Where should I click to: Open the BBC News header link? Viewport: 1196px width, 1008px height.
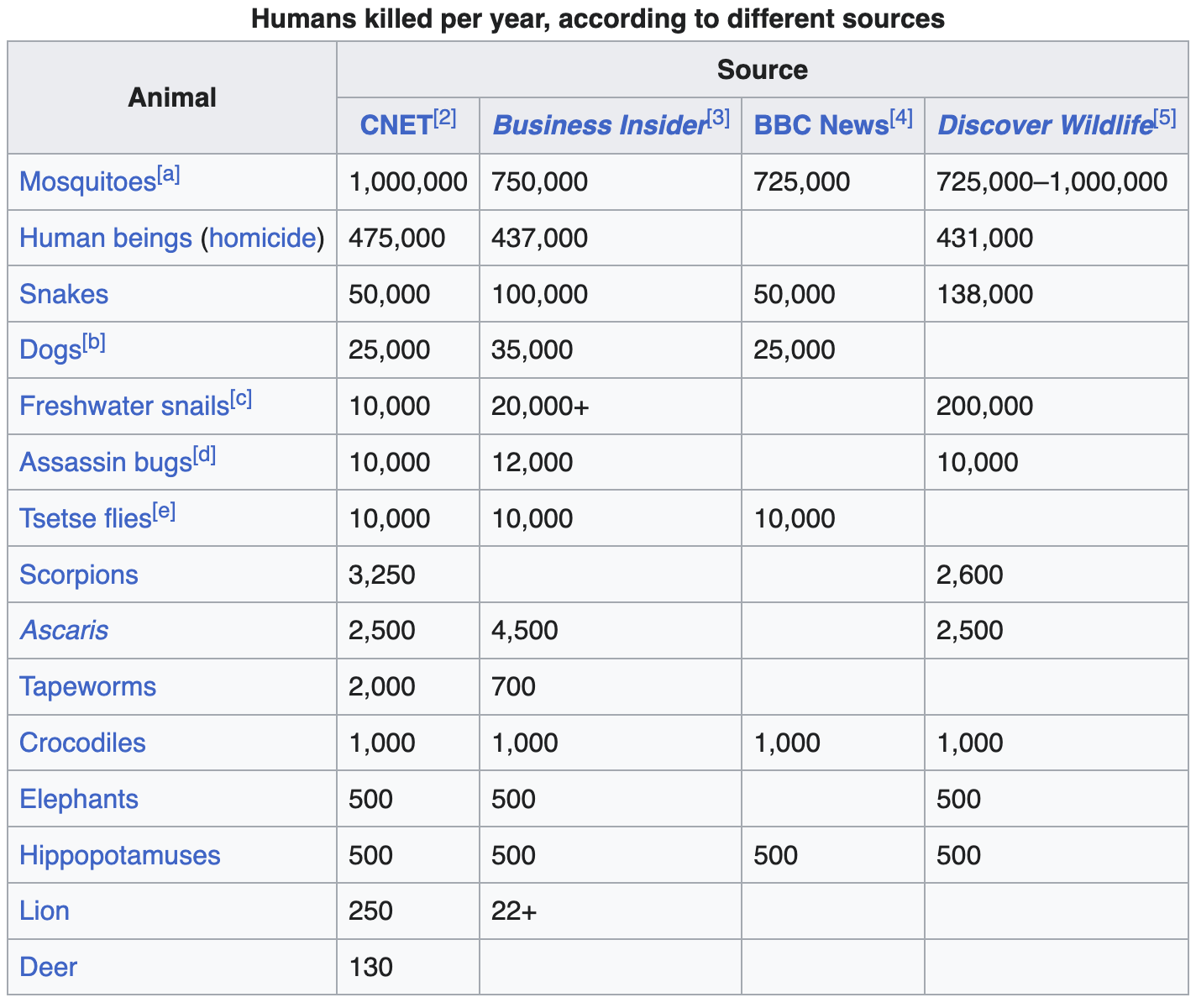(821, 126)
